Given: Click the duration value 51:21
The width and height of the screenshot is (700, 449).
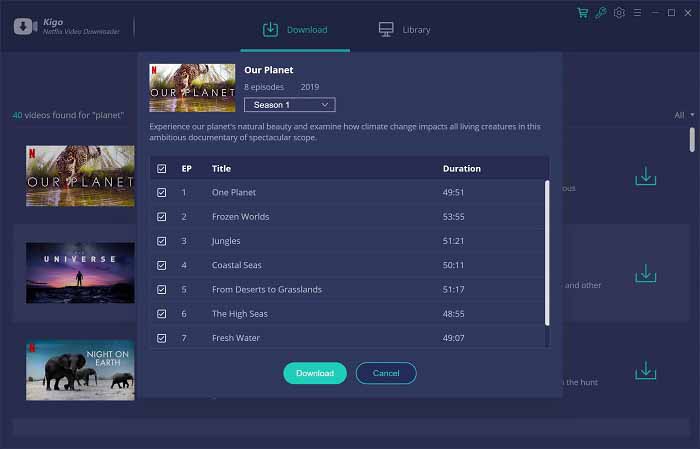Looking at the screenshot, I should coord(453,241).
